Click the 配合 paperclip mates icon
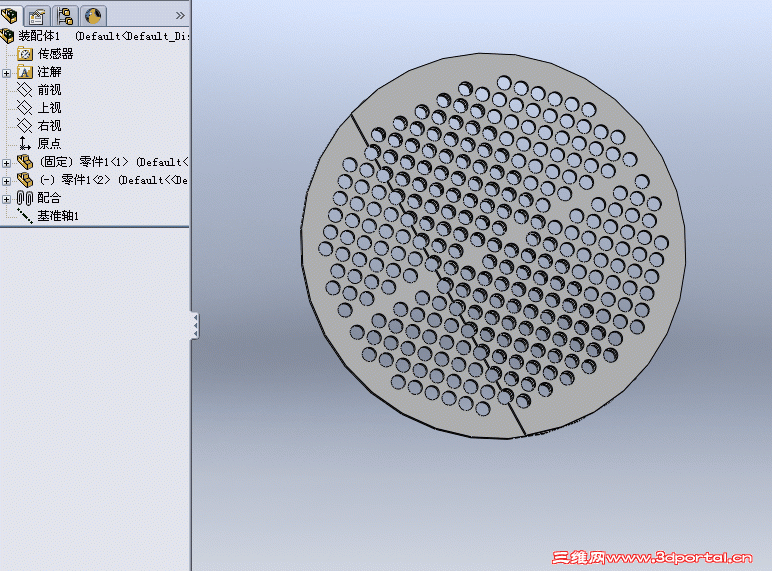Viewport: 772px width, 571px height. [25, 198]
